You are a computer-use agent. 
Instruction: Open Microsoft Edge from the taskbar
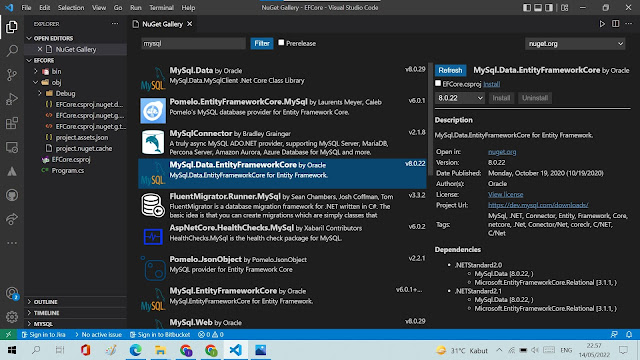pyautogui.click(x=136, y=350)
